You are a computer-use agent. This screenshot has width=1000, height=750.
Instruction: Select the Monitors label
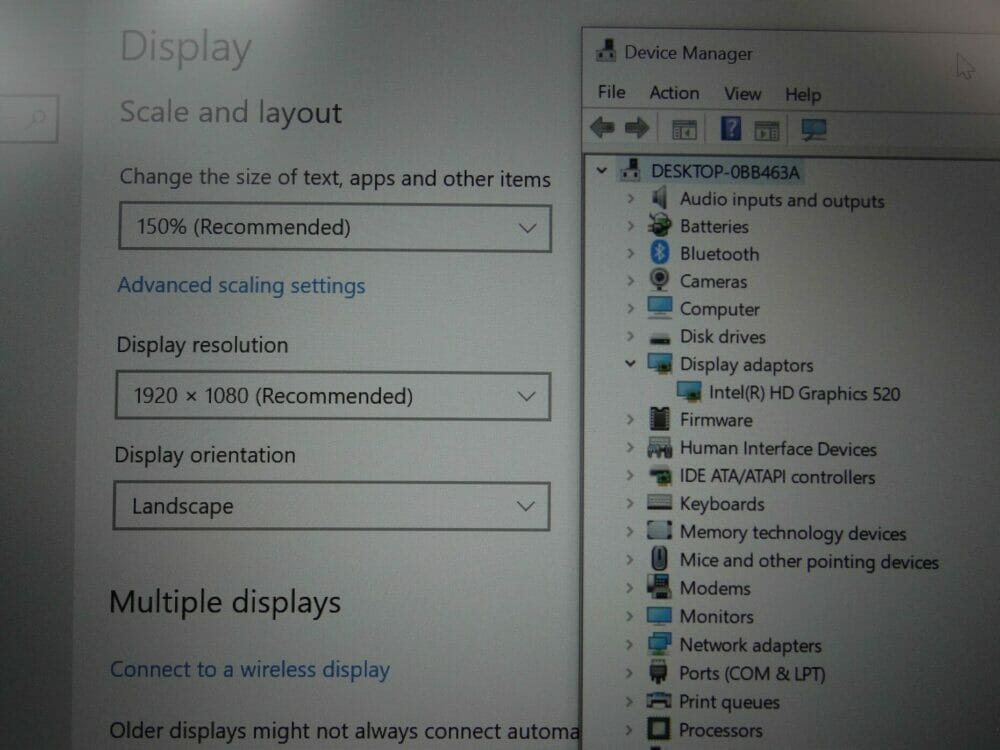[x=716, y=617]
